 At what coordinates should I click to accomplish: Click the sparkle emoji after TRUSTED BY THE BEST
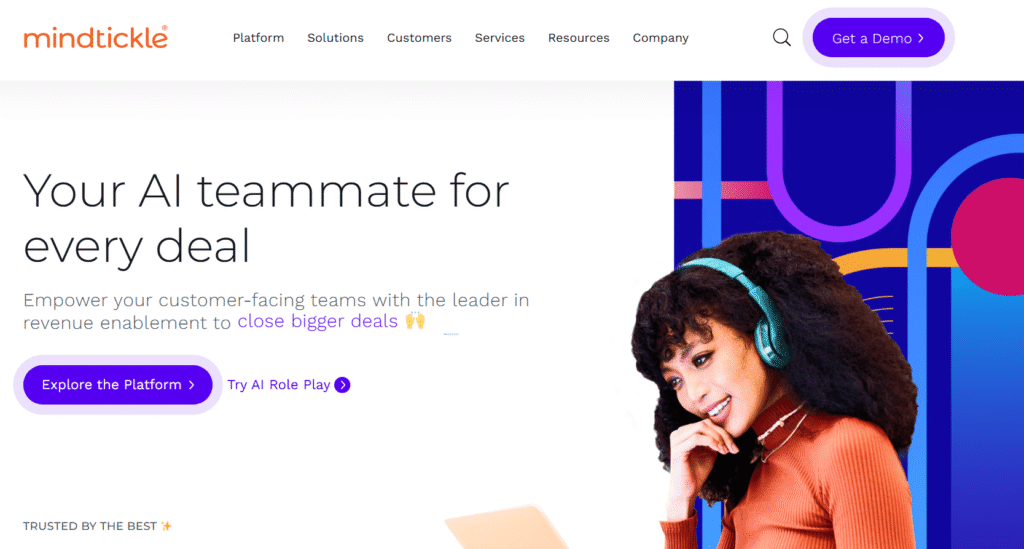click(167, 526)
